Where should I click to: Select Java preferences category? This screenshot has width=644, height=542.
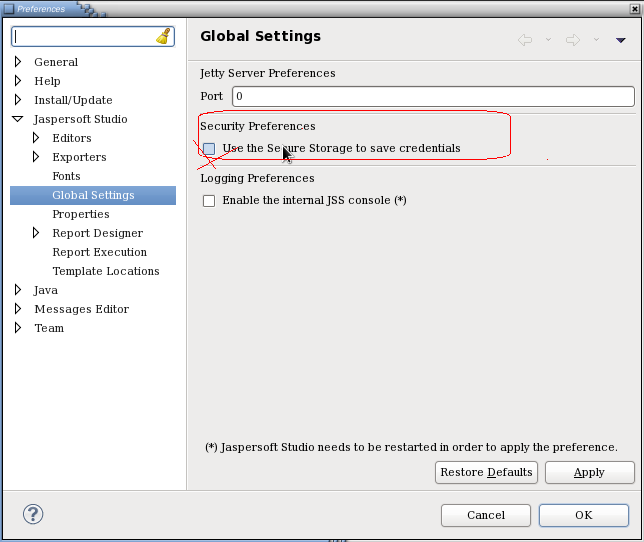point(46,290)
